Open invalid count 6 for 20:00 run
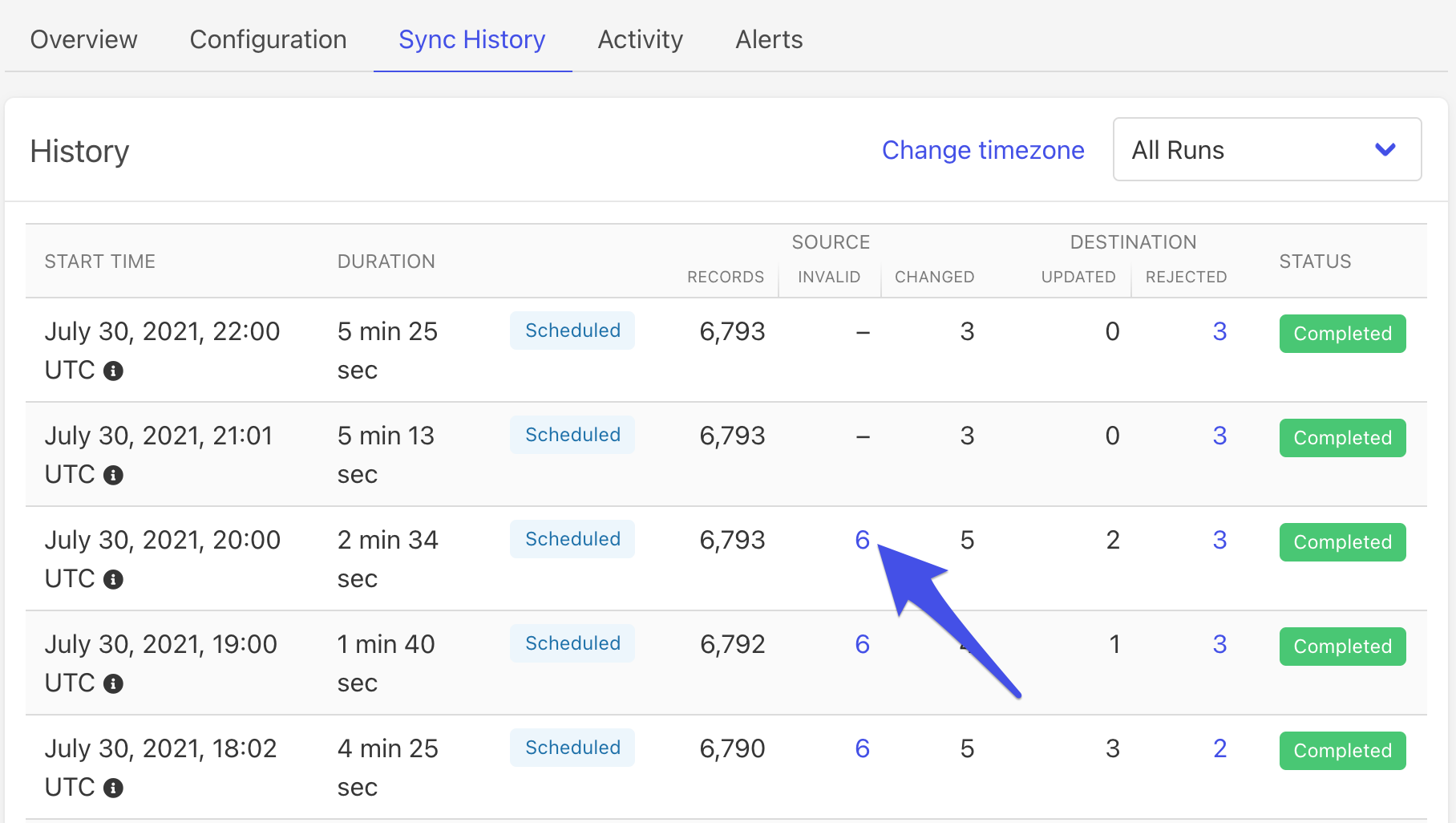The width and height of the screenshot is (1456, 823). (x=862, y=540)
